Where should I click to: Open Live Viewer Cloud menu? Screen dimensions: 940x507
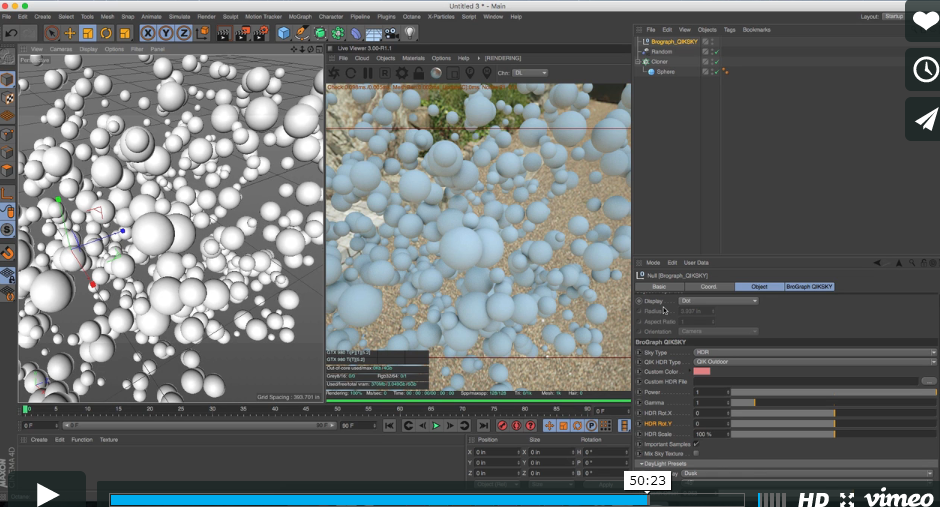(361, 58)
